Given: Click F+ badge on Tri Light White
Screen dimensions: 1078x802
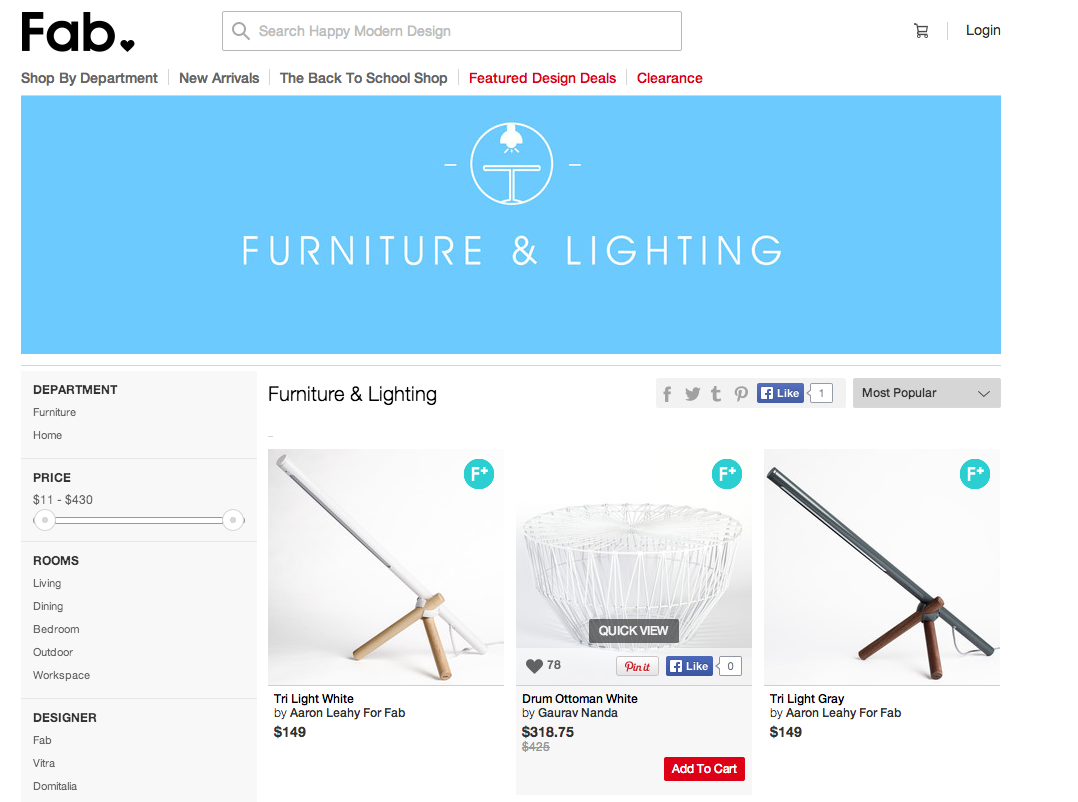Looking at the screenshot, I should click(x=479, y=474).
